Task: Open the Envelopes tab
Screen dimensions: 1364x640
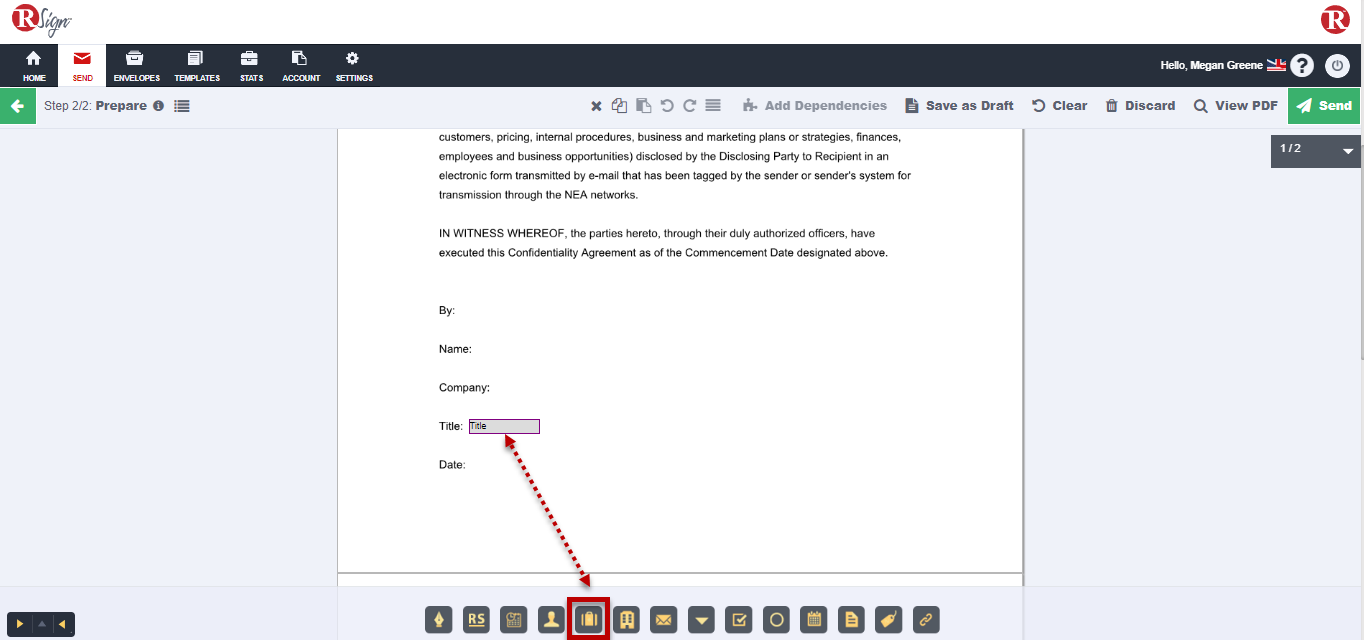Action: [136, 66]
